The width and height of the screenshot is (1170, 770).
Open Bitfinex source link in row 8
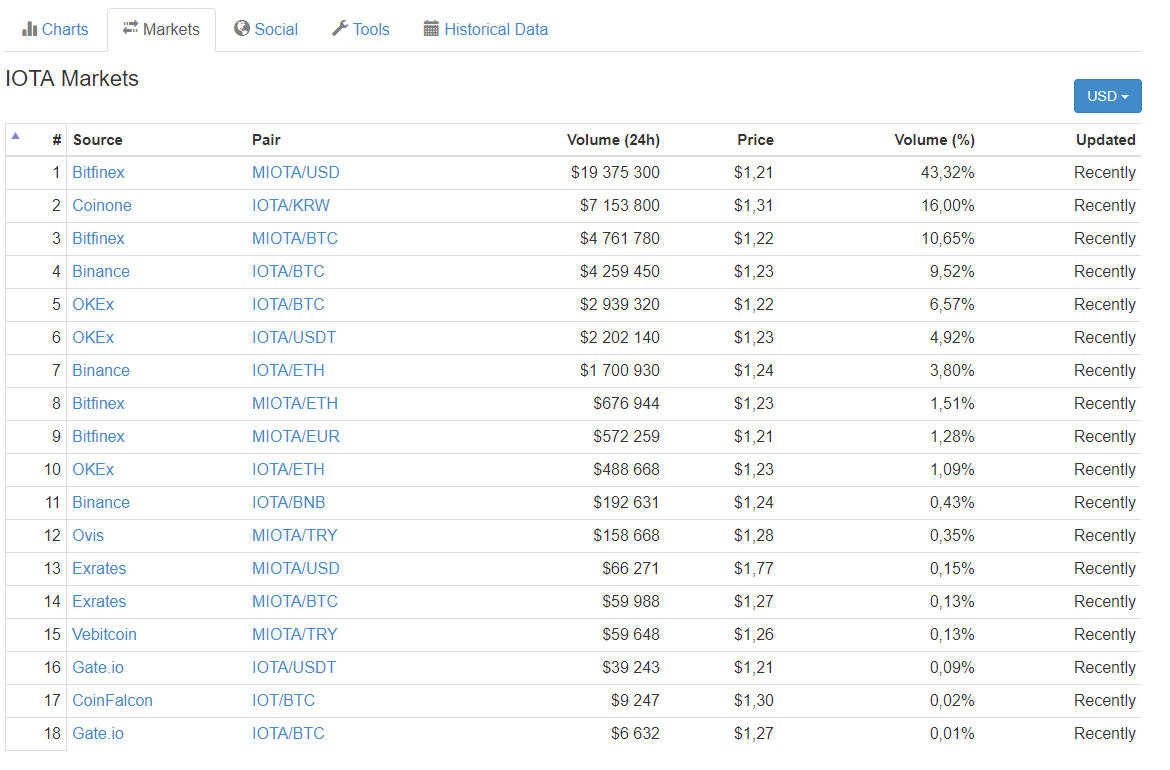[98, 404]
